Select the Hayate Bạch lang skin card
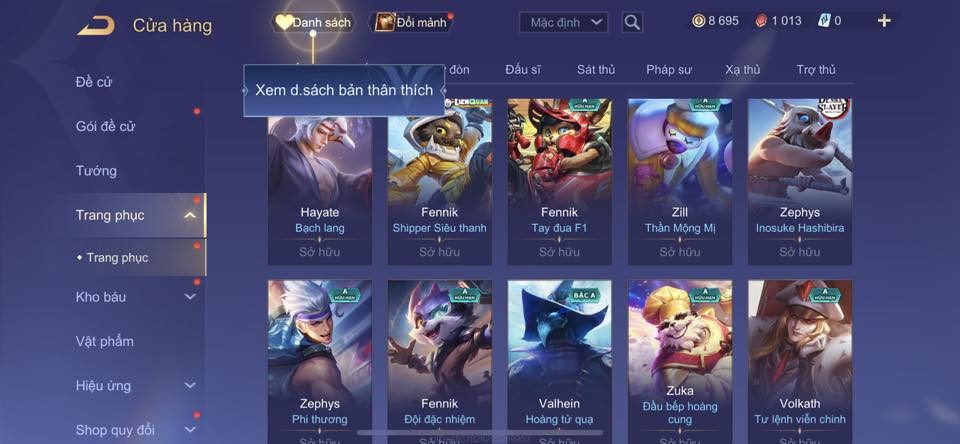This screenshot has width=960, height=444. (x=320, y=182)
